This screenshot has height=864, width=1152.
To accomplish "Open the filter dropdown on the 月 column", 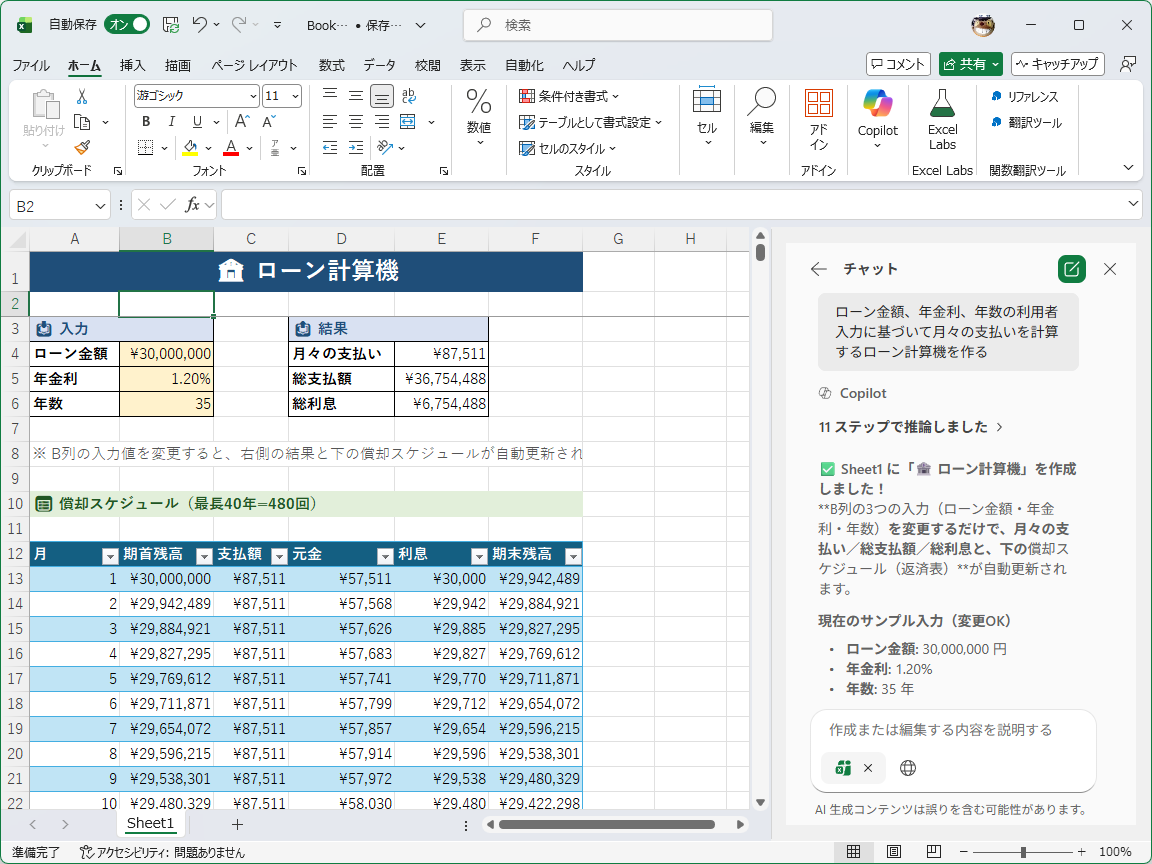I will click(x=108, y=555).
